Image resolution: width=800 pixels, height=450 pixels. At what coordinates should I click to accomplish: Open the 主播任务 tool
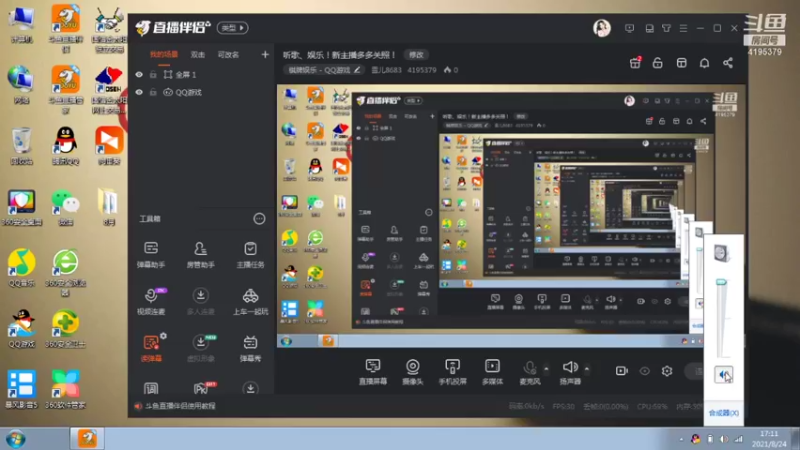[x=250, y=255]
